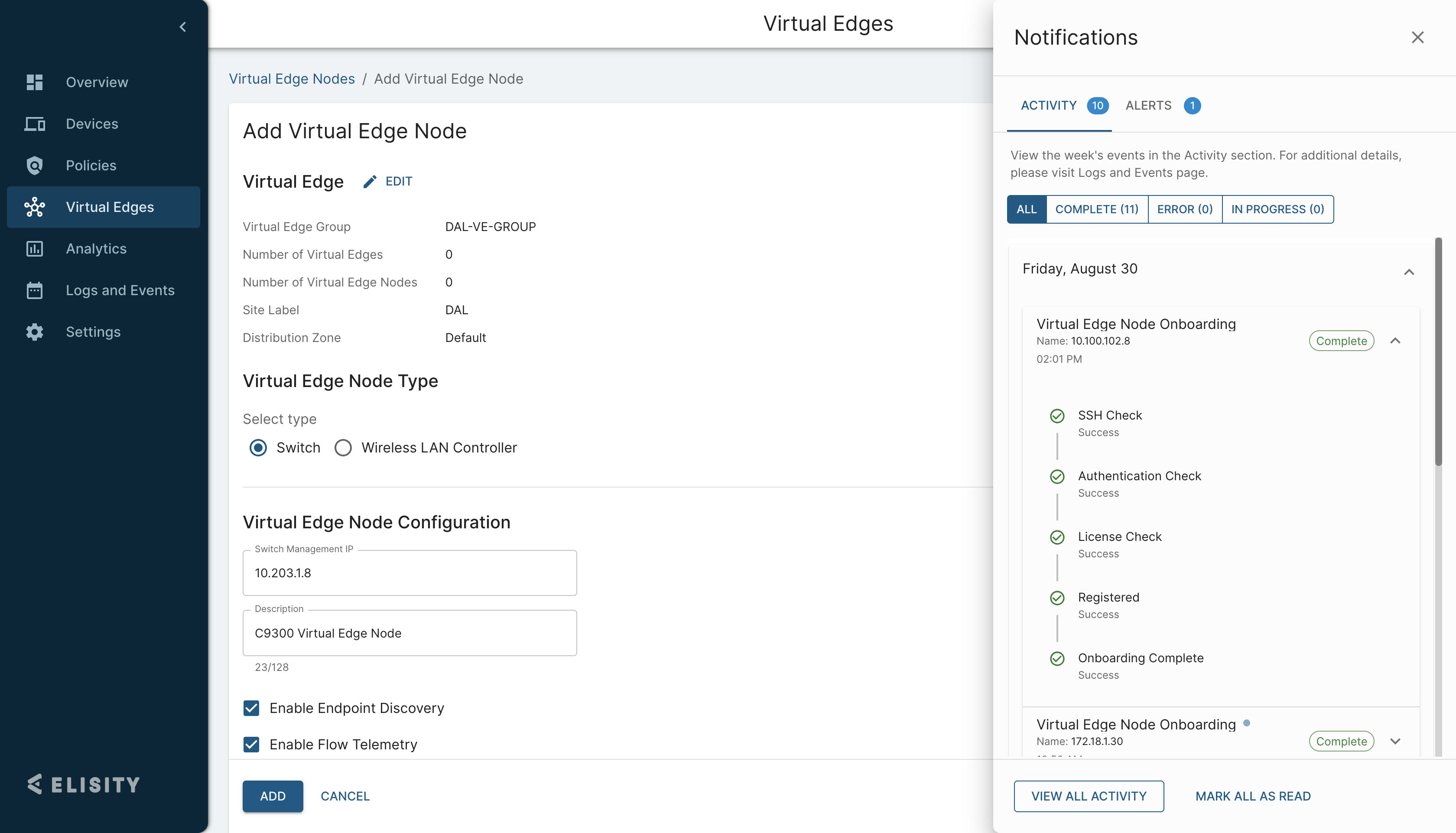
Task: Click the unread dot on 172.18.1.30 onboarding
Action: point(1247,722)
